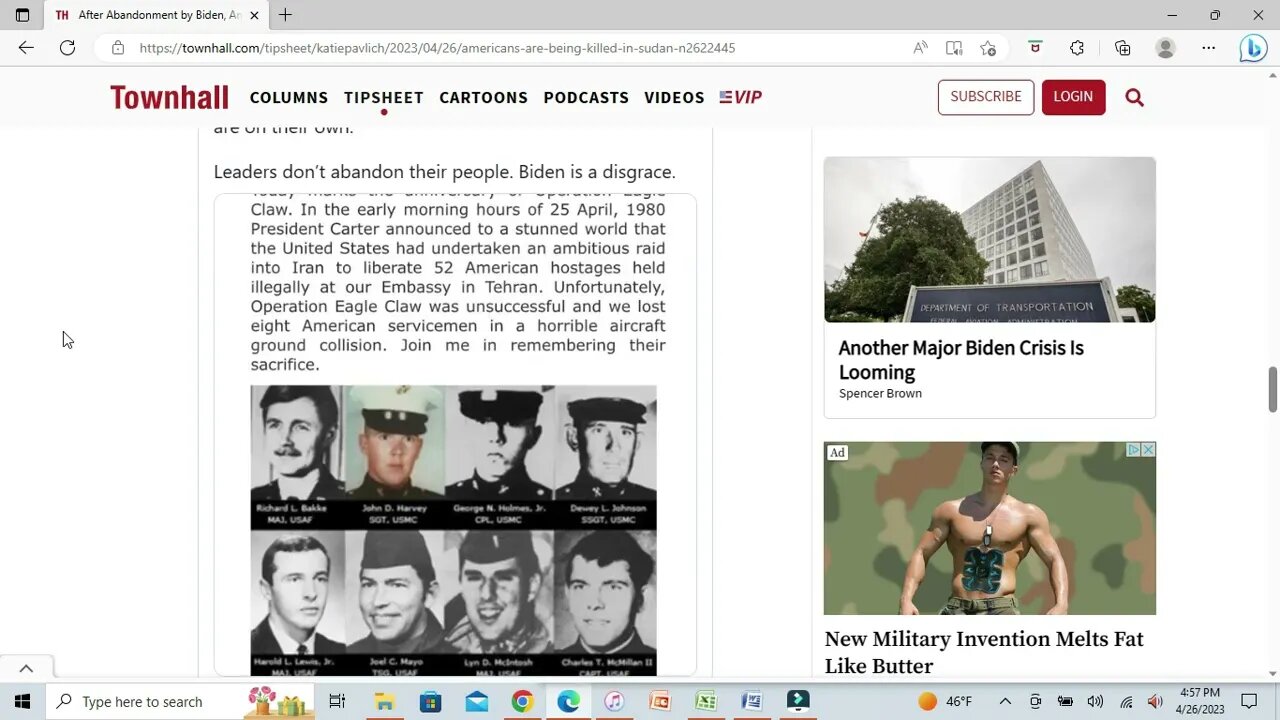Screen dimensions: 1280x720
Task: Open New Military Invention Melts Fat headline
Action: (x=984, y=652)
